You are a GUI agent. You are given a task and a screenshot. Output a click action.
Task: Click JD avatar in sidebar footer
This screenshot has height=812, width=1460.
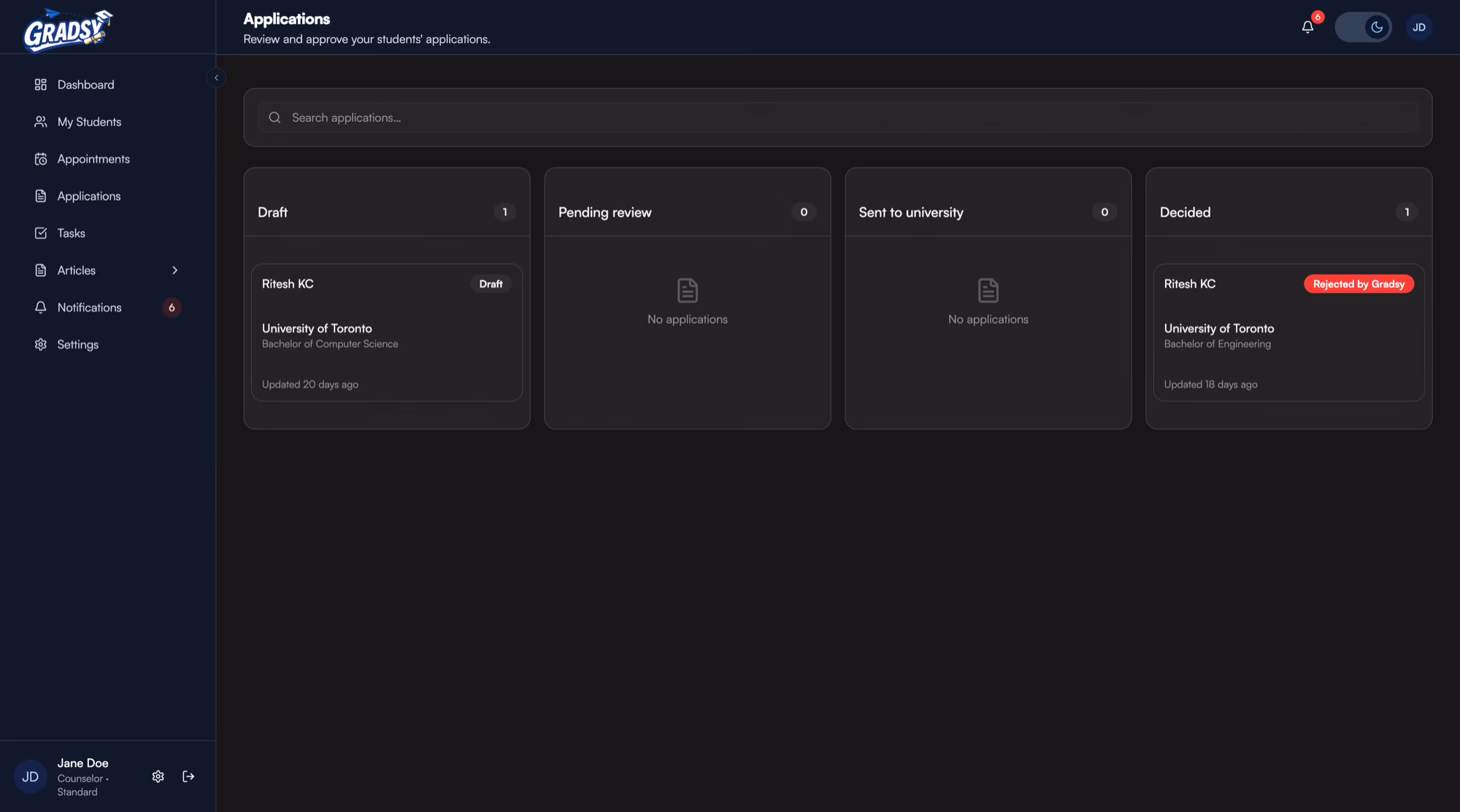pyautogui.click(x=31, y=777)
